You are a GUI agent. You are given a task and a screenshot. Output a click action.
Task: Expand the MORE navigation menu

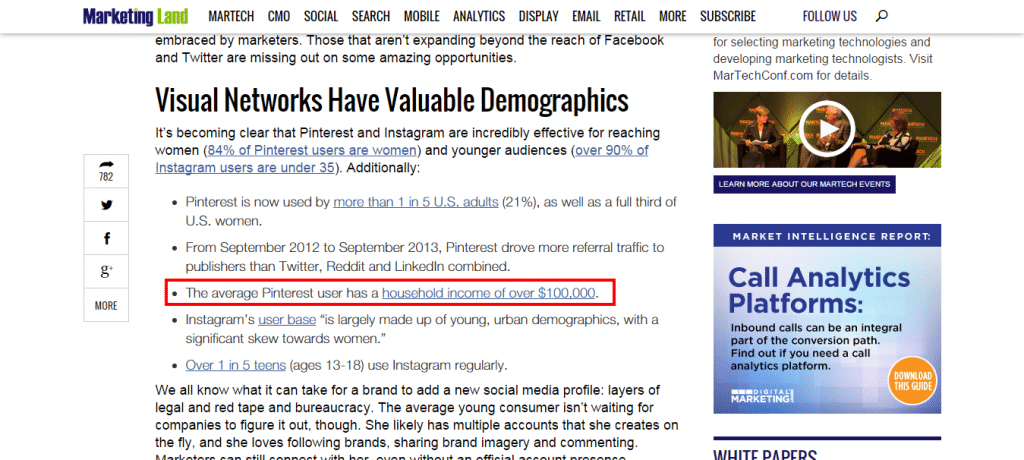coord(673,16)
